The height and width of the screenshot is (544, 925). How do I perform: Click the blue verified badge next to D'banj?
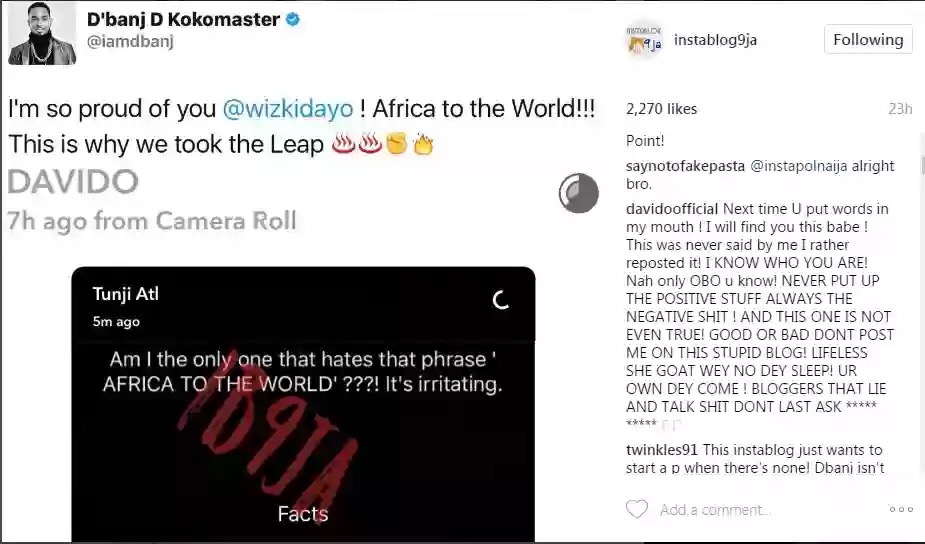click(293, 20)
